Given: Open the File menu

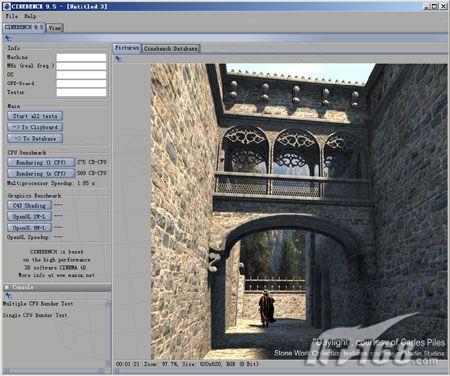Looking at the screenshot, I should [x=12, y=16].
